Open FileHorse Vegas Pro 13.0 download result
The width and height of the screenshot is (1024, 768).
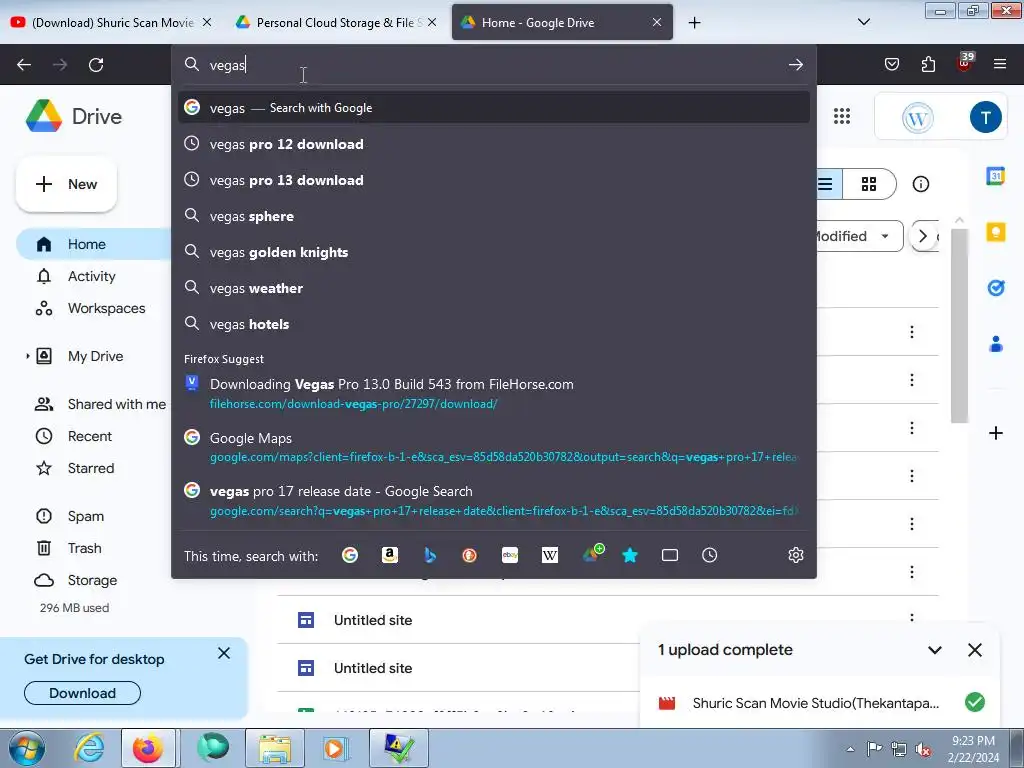[x=493, y=393]
